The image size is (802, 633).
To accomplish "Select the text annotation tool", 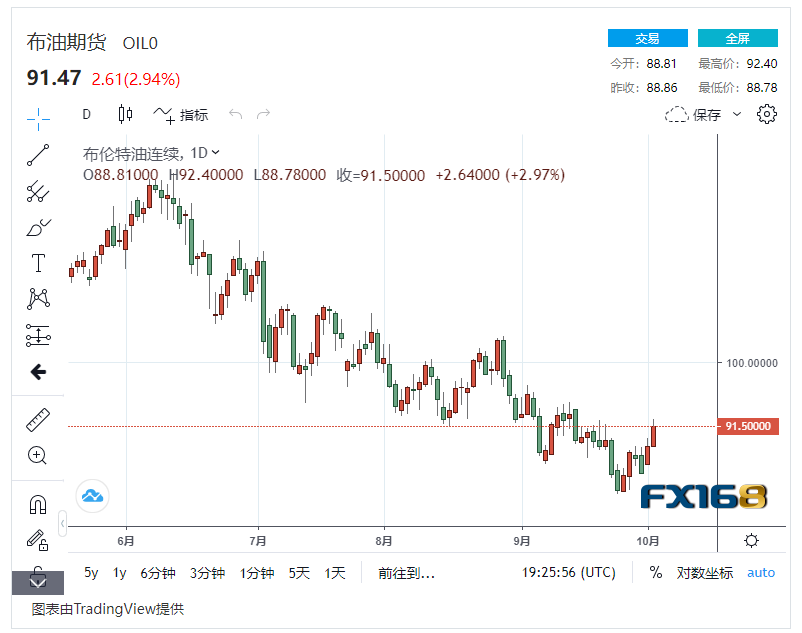I will click(38, 263).
